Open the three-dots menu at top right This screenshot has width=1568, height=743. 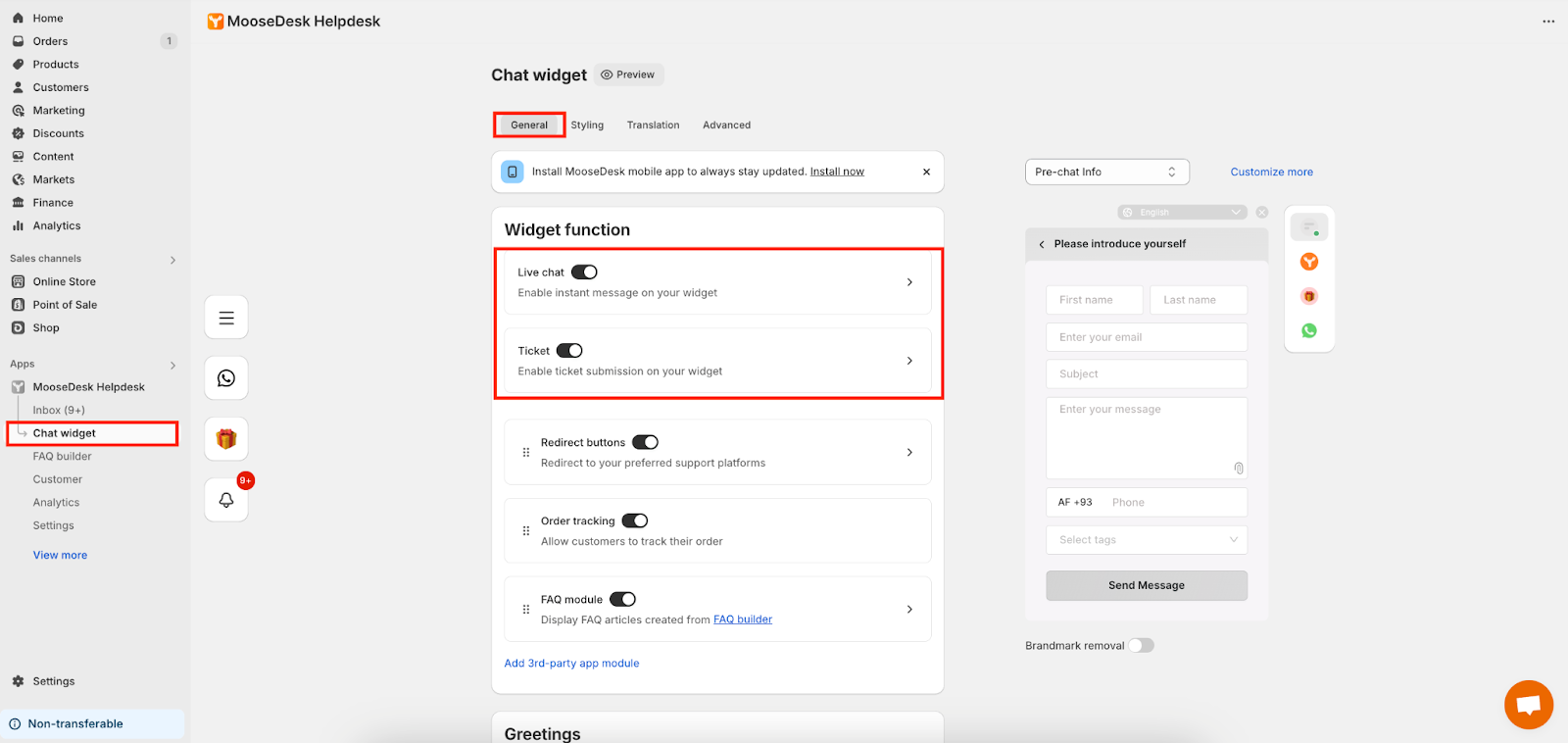(x=1548, y=22)
